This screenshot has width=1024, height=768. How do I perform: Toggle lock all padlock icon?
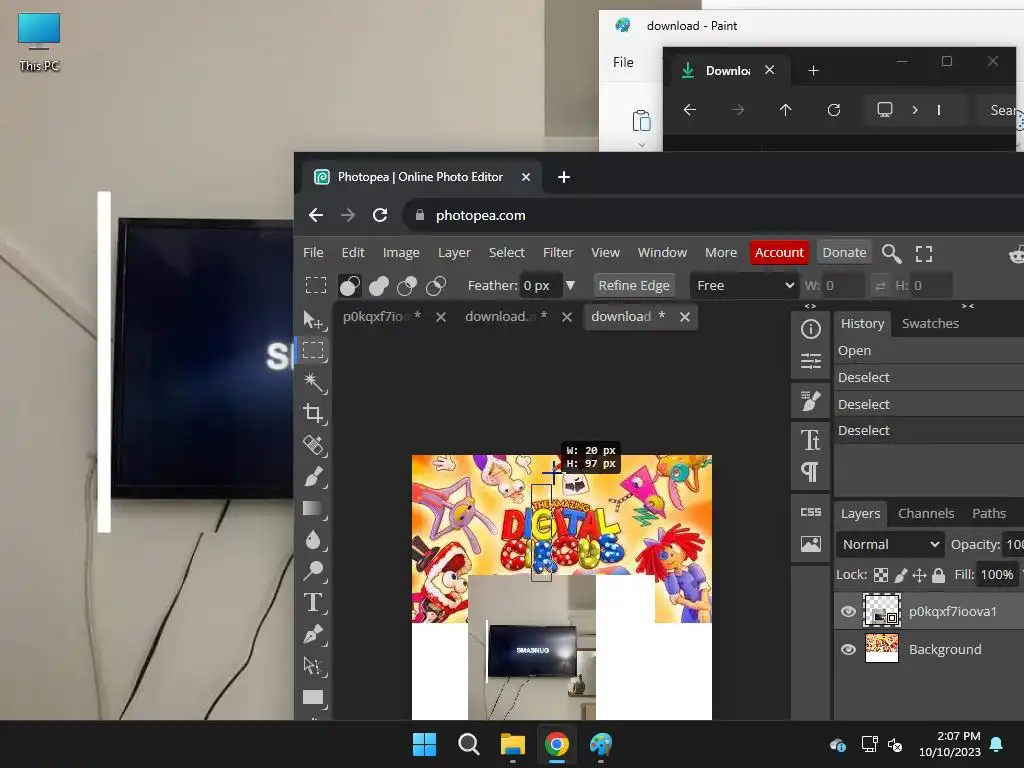coord(938,575)
